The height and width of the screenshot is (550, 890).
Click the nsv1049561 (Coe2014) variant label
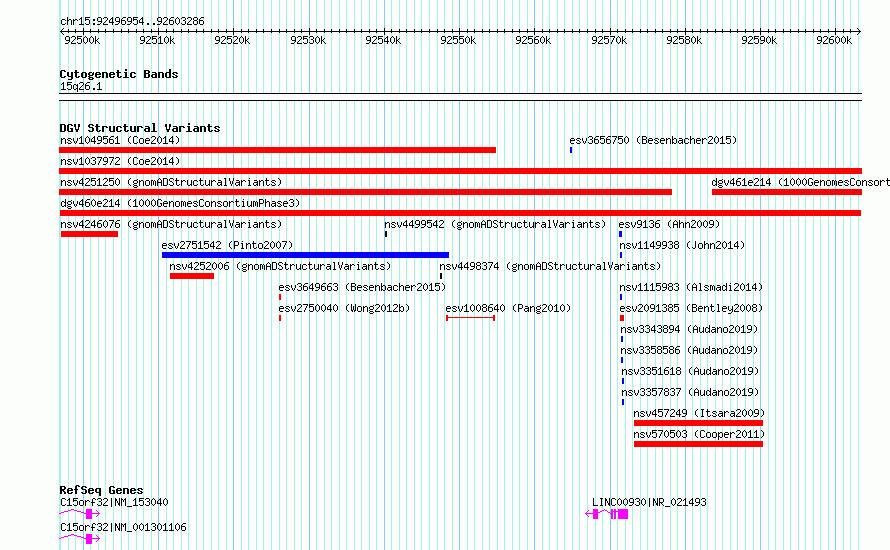point(120,140)
